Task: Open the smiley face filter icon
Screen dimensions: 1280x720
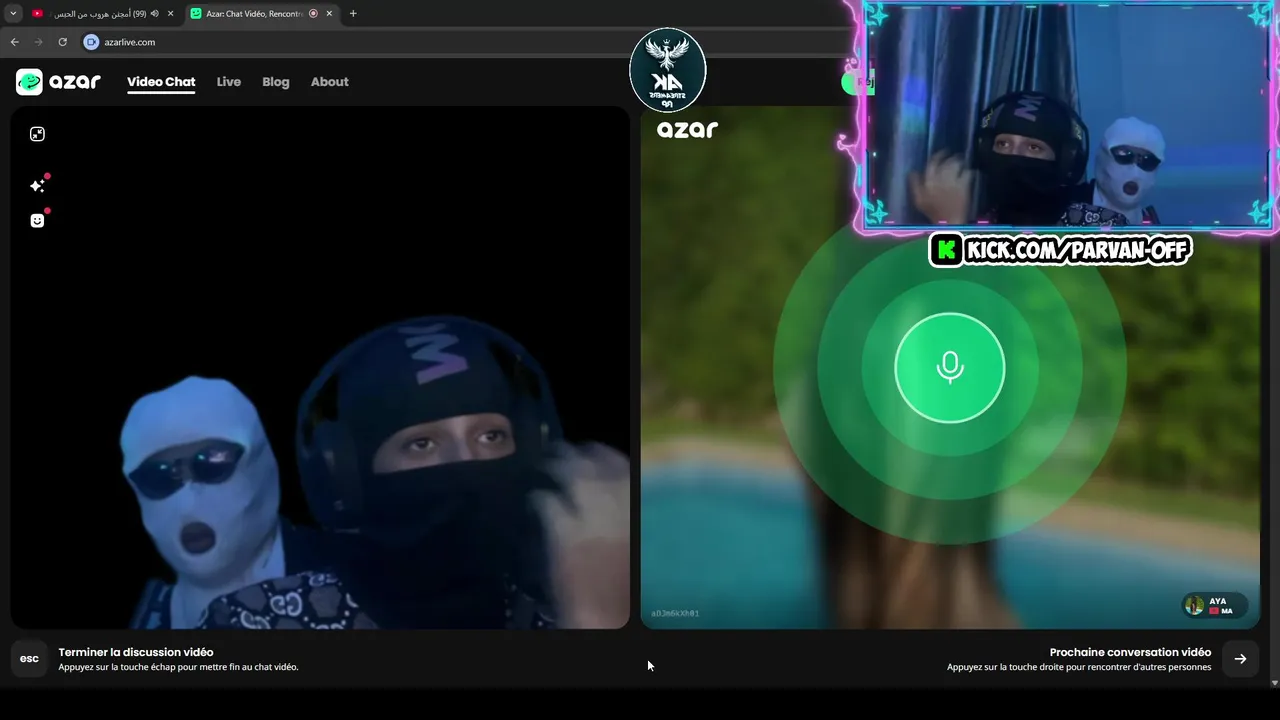Action: [37, 221]
